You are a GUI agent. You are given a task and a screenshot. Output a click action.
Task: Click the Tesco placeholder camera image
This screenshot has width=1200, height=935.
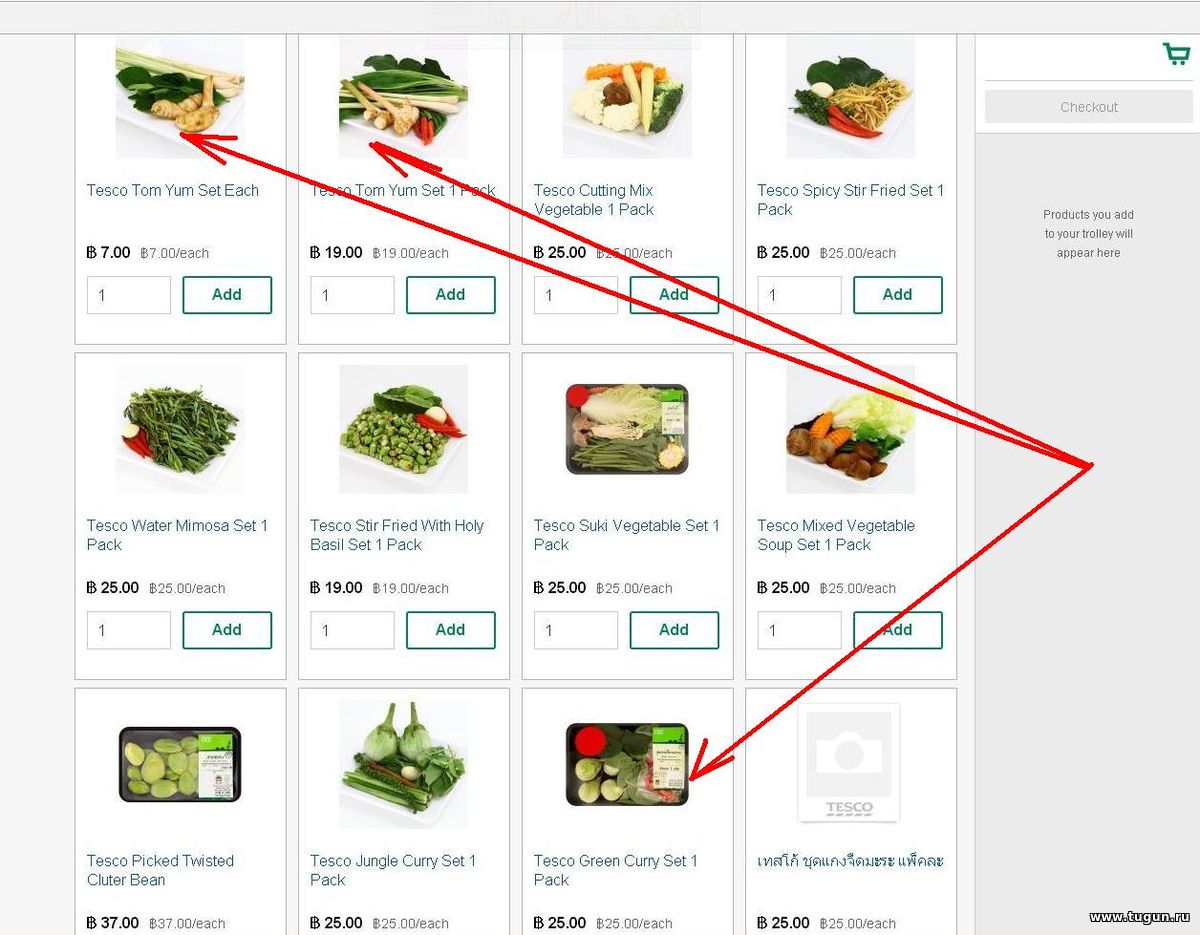pos(850,764)
